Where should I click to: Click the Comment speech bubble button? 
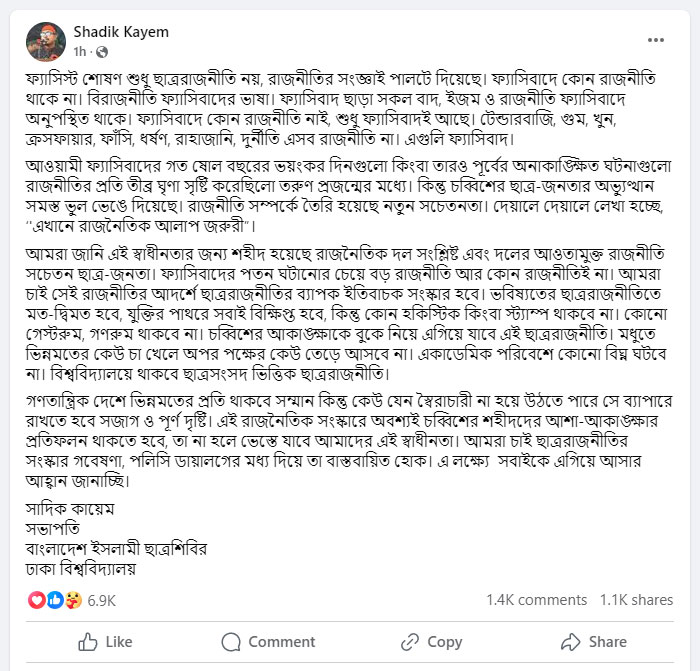pos(268,641)
